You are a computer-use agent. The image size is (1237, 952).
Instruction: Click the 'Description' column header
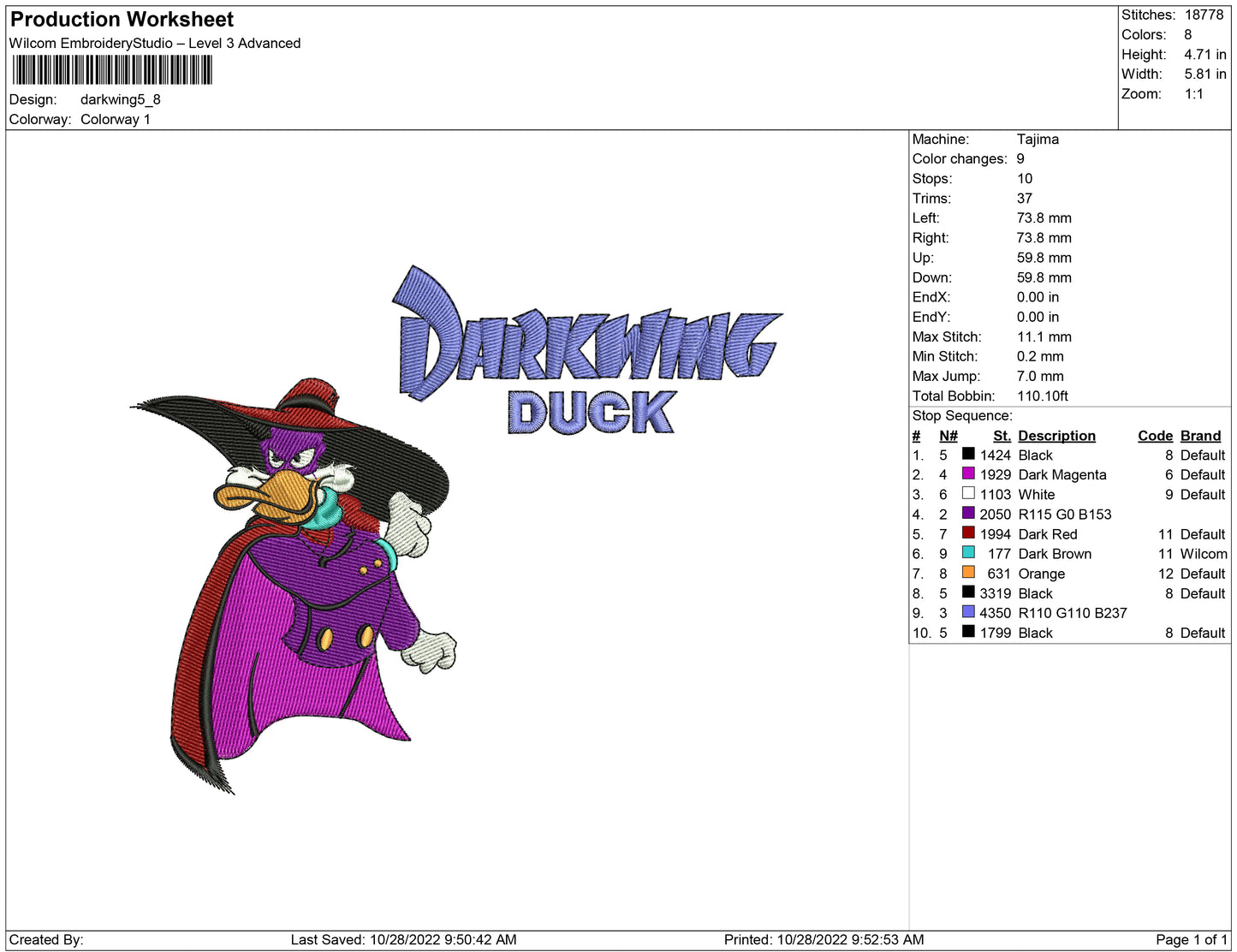[x=1057, y=436]
